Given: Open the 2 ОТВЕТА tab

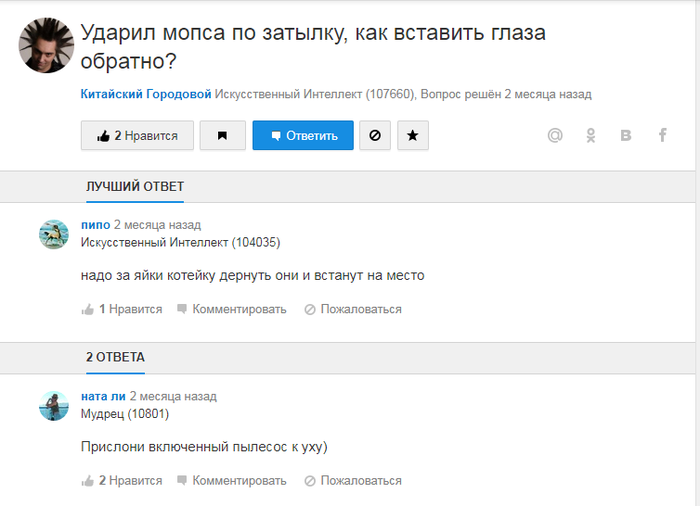Looking at the screenshot, I should point(115,357).
